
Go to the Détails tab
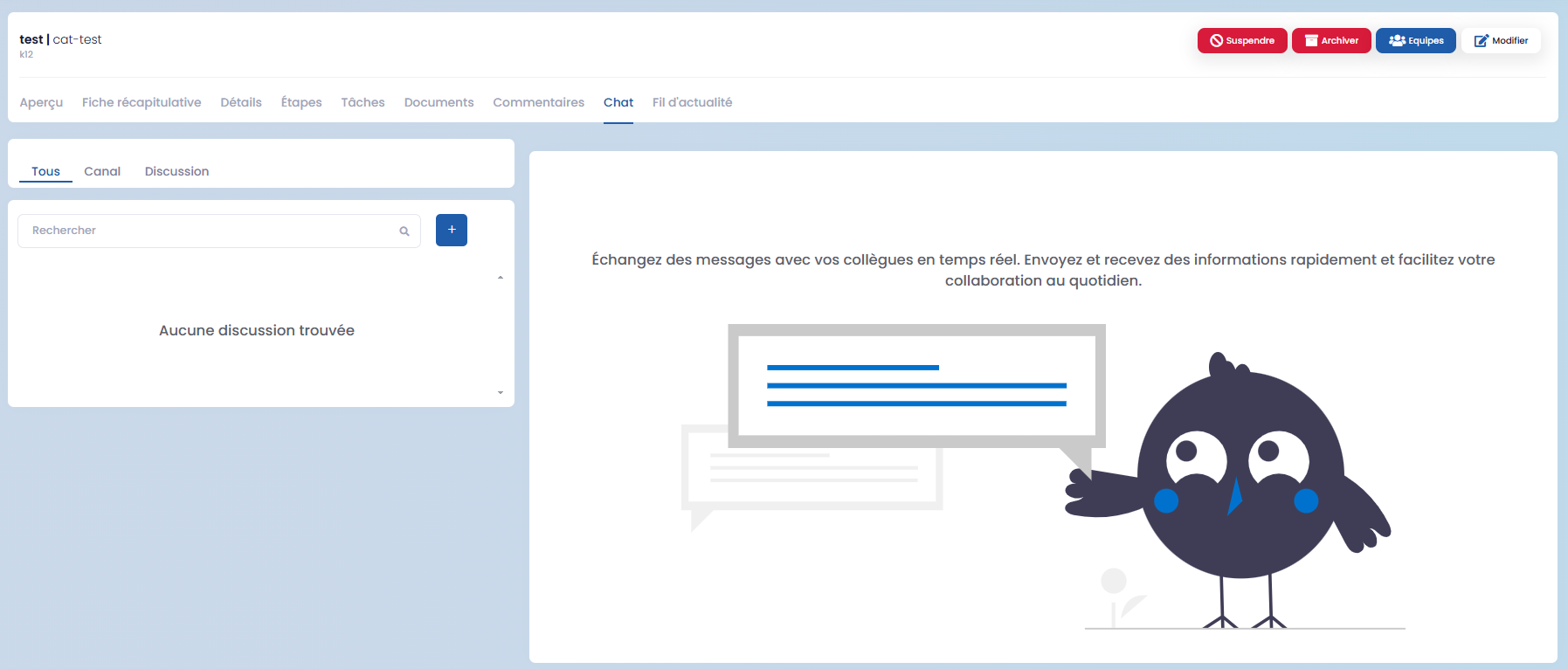click(x=241, y=102)
